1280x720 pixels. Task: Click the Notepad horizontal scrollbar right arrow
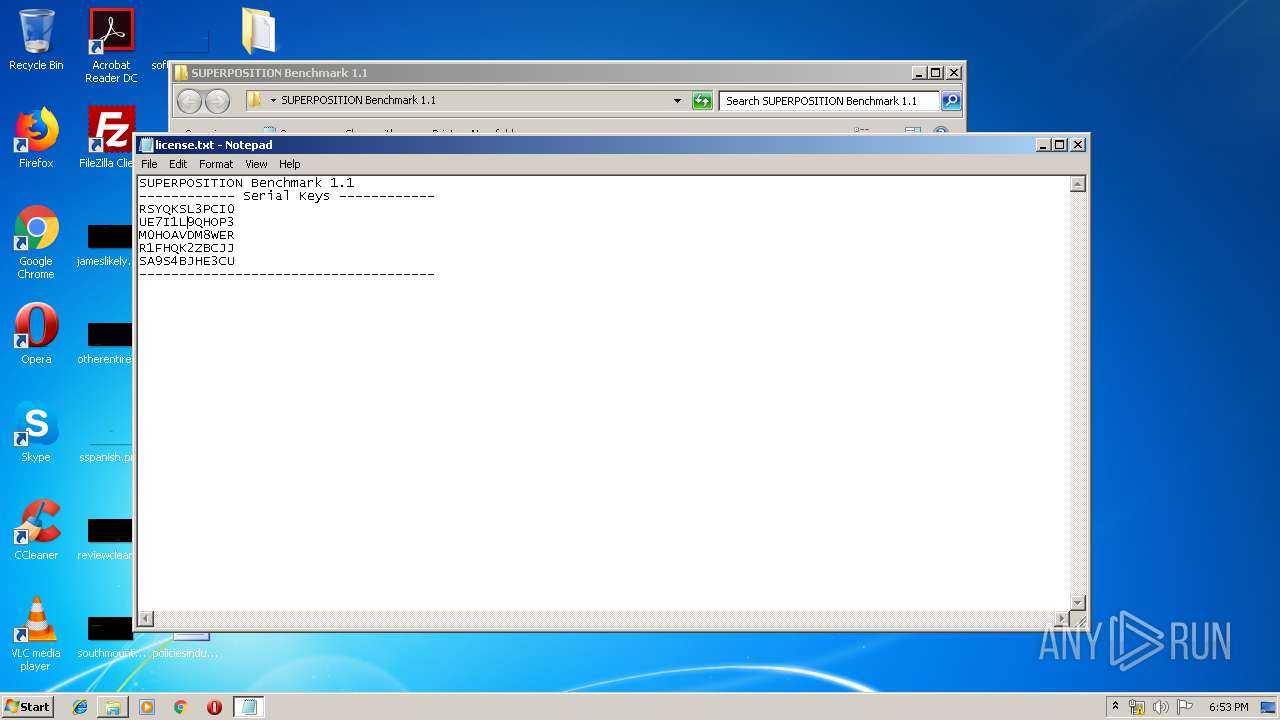pos(1061,618)
